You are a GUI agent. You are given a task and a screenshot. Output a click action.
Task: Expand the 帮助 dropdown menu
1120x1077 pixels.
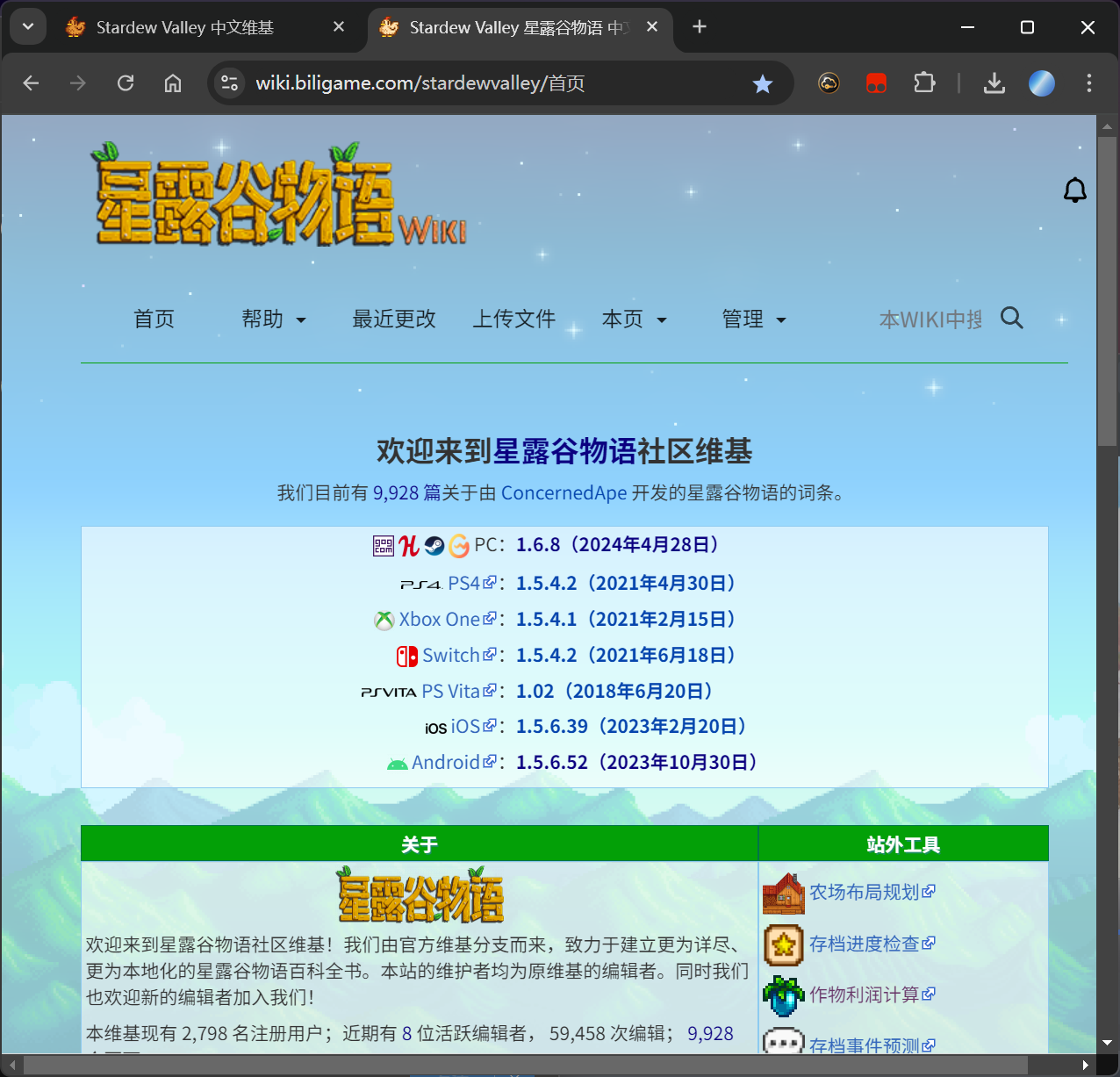click(x=274, y=319)
